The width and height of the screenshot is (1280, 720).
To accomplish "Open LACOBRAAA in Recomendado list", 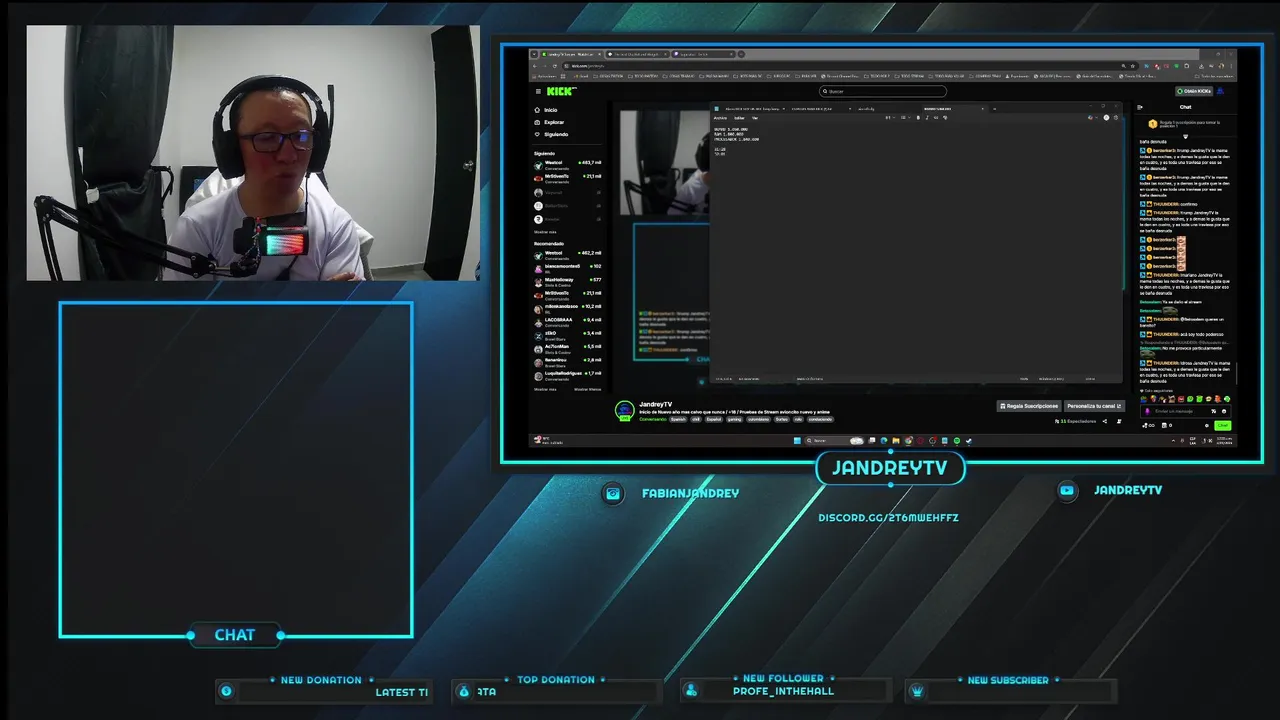I will (567, 322).
